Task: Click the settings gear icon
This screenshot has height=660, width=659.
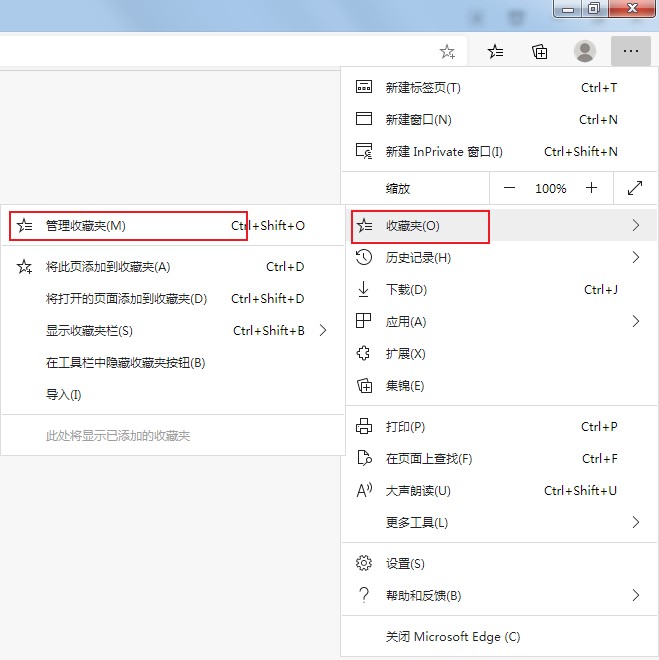Action: pyautogui.click(x=364, y=563)
